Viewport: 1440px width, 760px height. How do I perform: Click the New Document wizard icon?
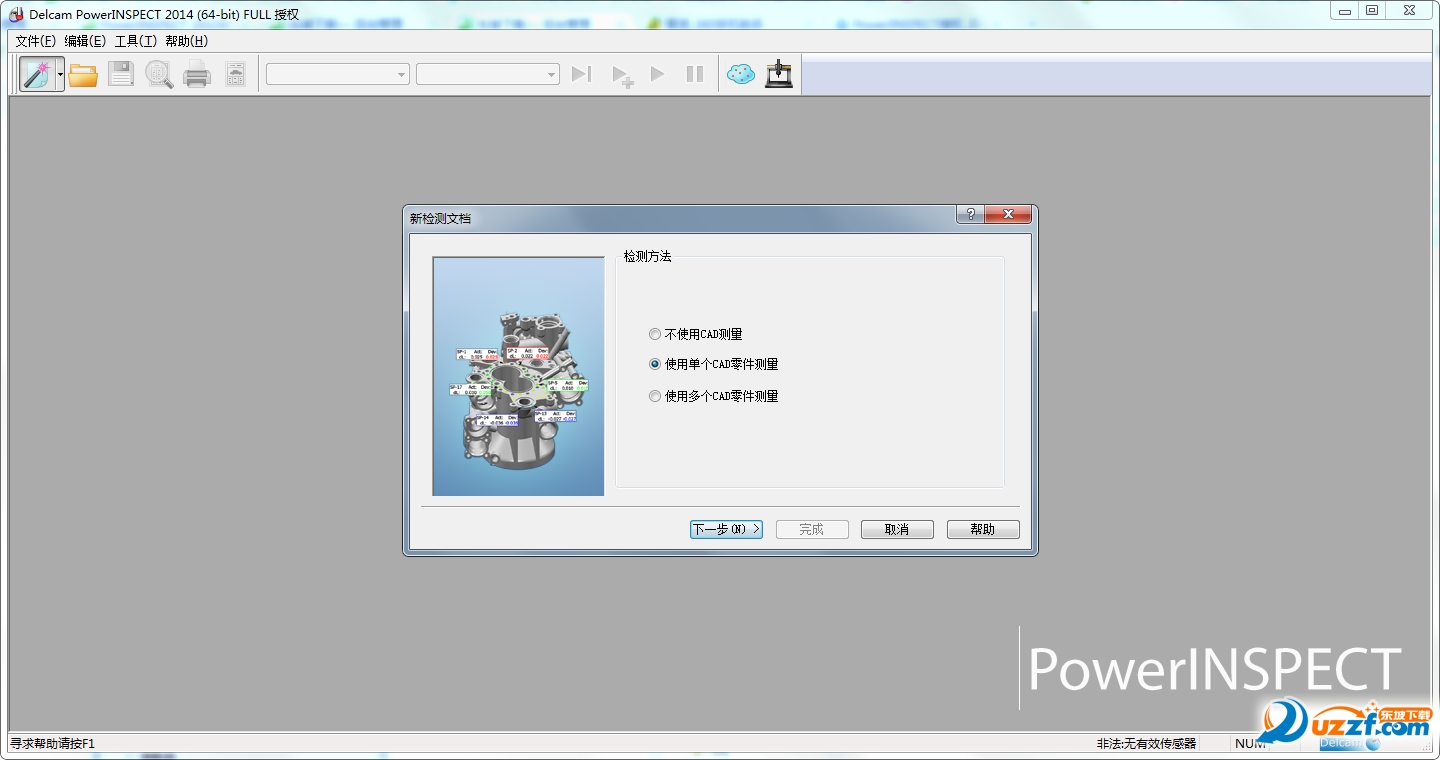37,74
